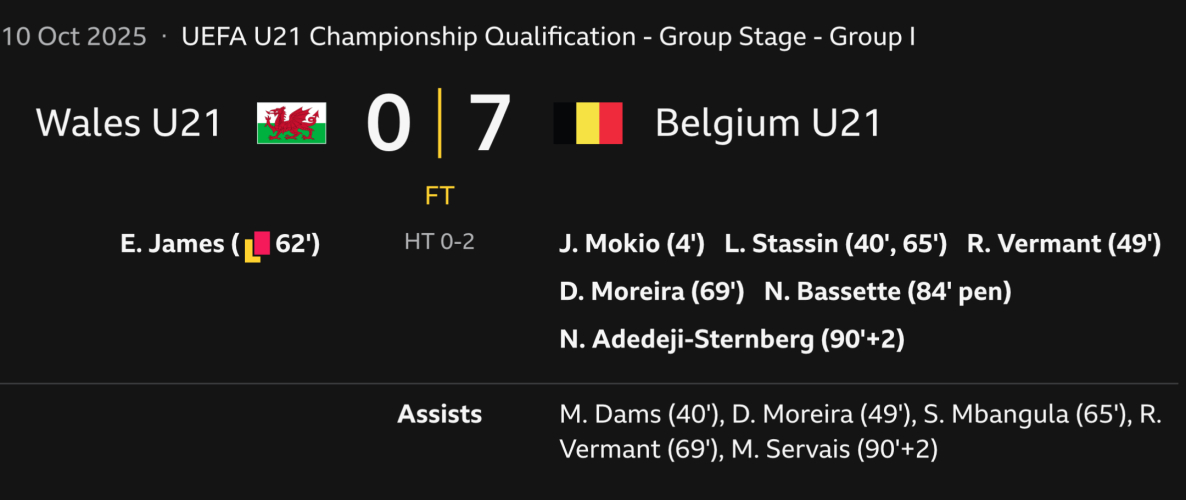Click the HT 0-2 half-time score

[x=439, y=243]
